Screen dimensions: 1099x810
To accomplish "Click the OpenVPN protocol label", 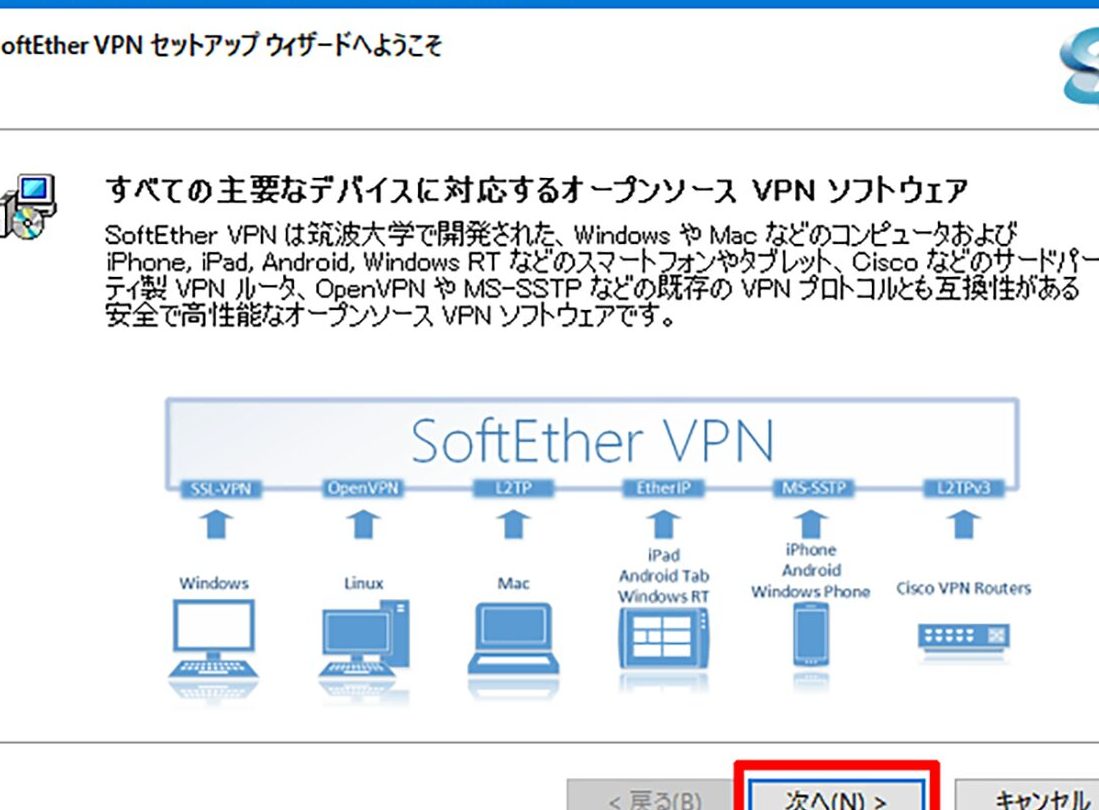I will [363, 489].
